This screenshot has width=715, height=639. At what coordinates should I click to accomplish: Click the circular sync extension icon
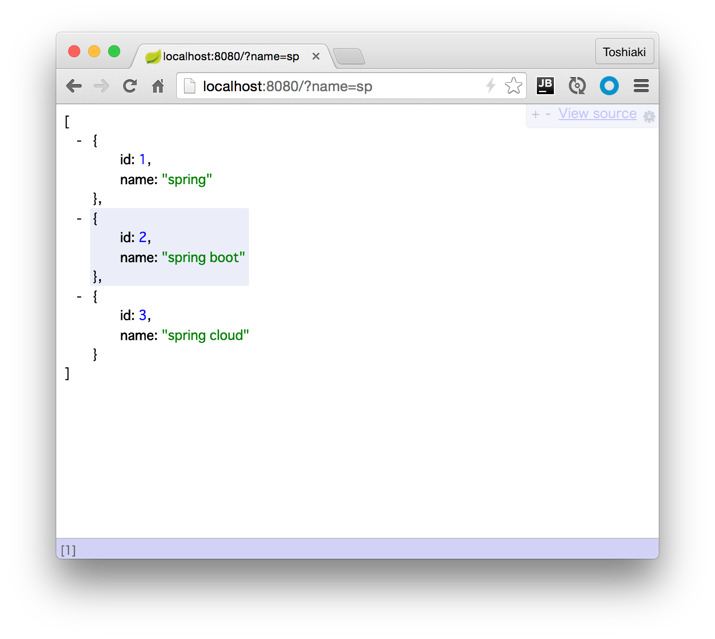coord(577,85)
